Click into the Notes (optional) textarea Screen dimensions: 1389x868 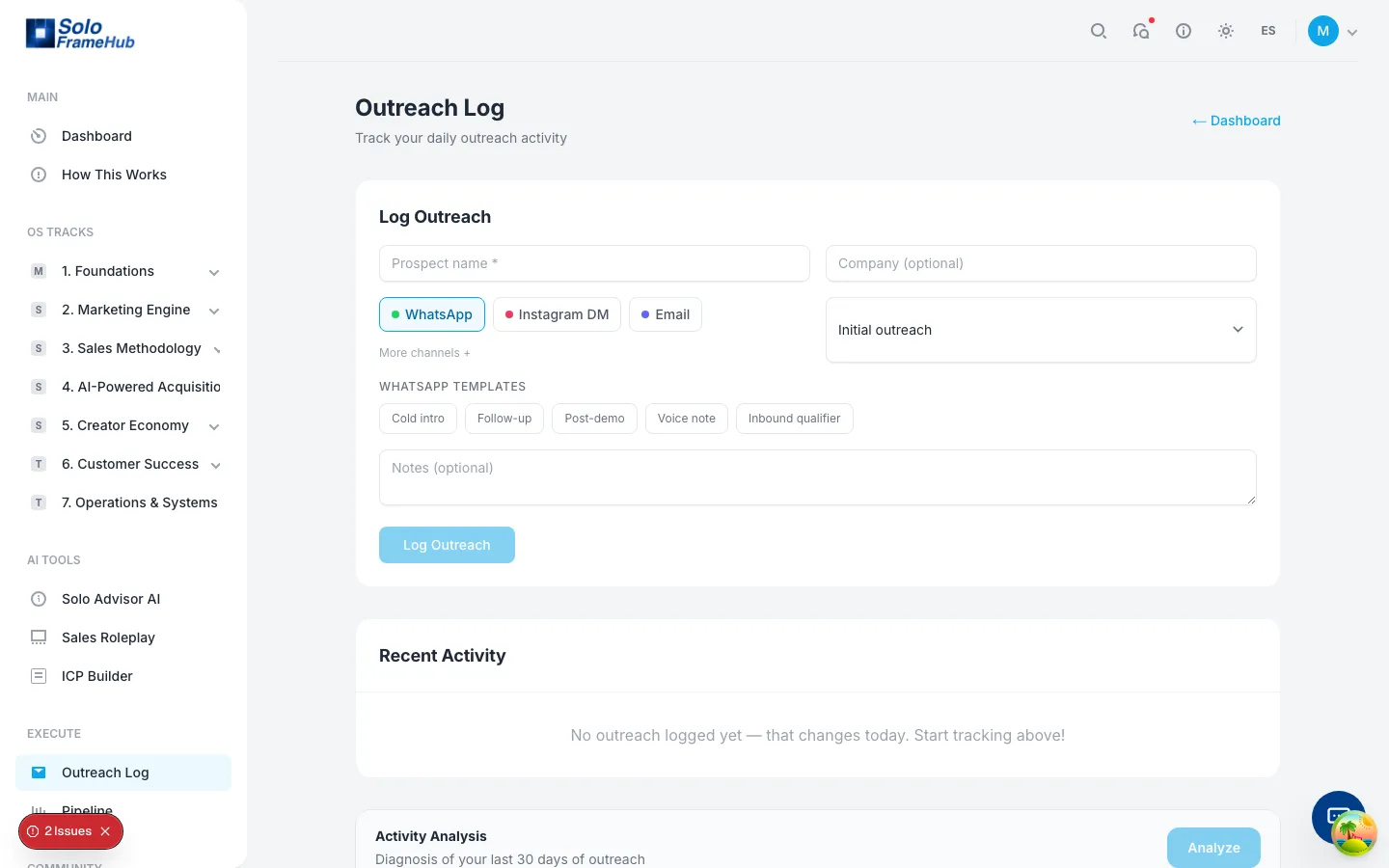point(818,477)
